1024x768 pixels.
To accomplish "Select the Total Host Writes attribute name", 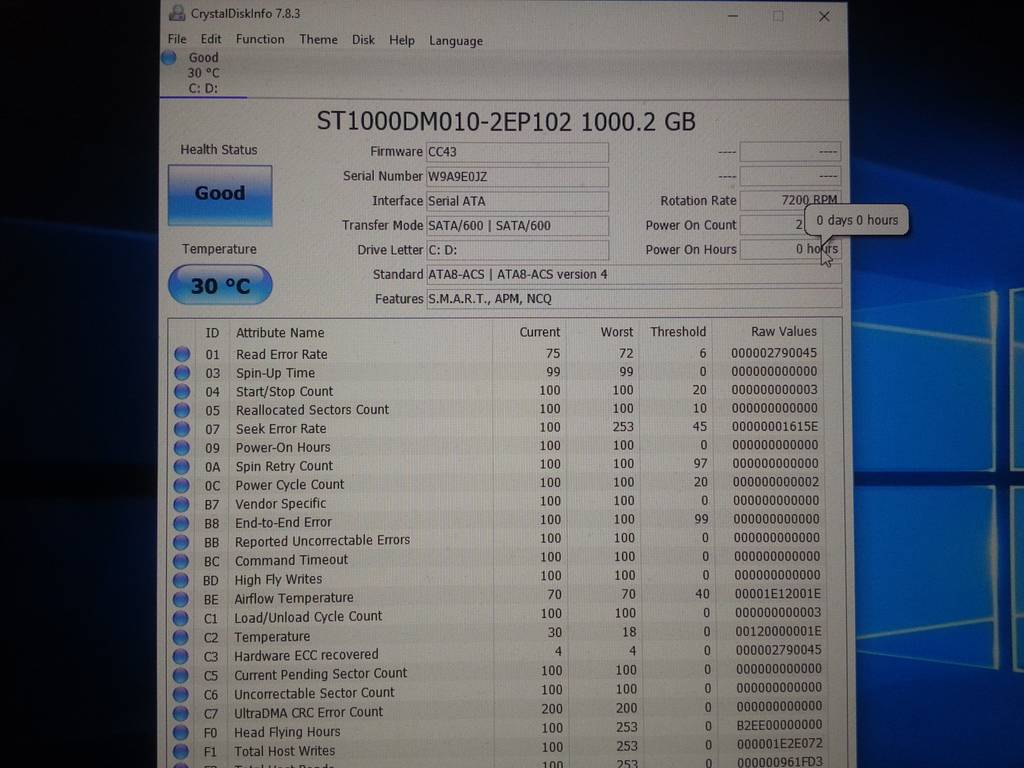I will pyautogui.click(x=284, y=751).
